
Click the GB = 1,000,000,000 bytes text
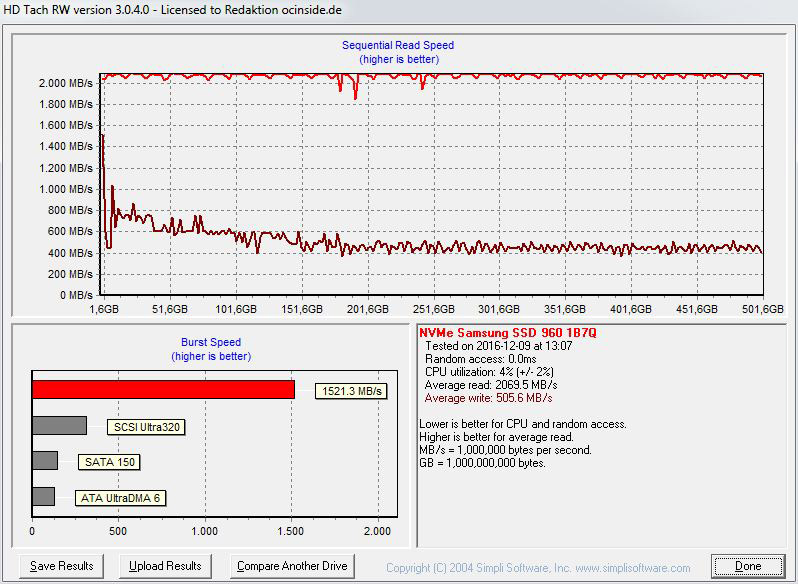click(x=482, y=463)
